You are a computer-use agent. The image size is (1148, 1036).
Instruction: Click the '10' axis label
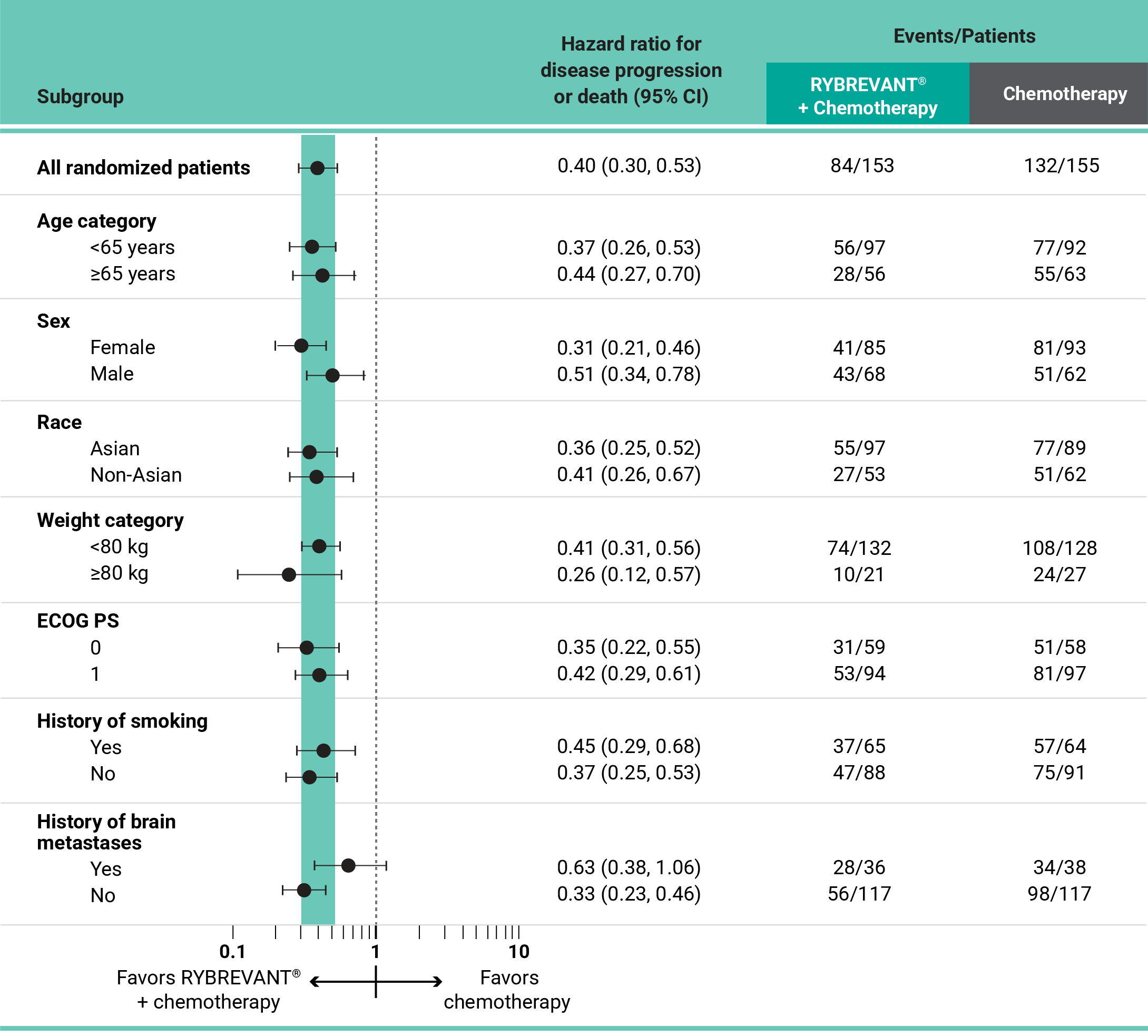pos(518,952)
